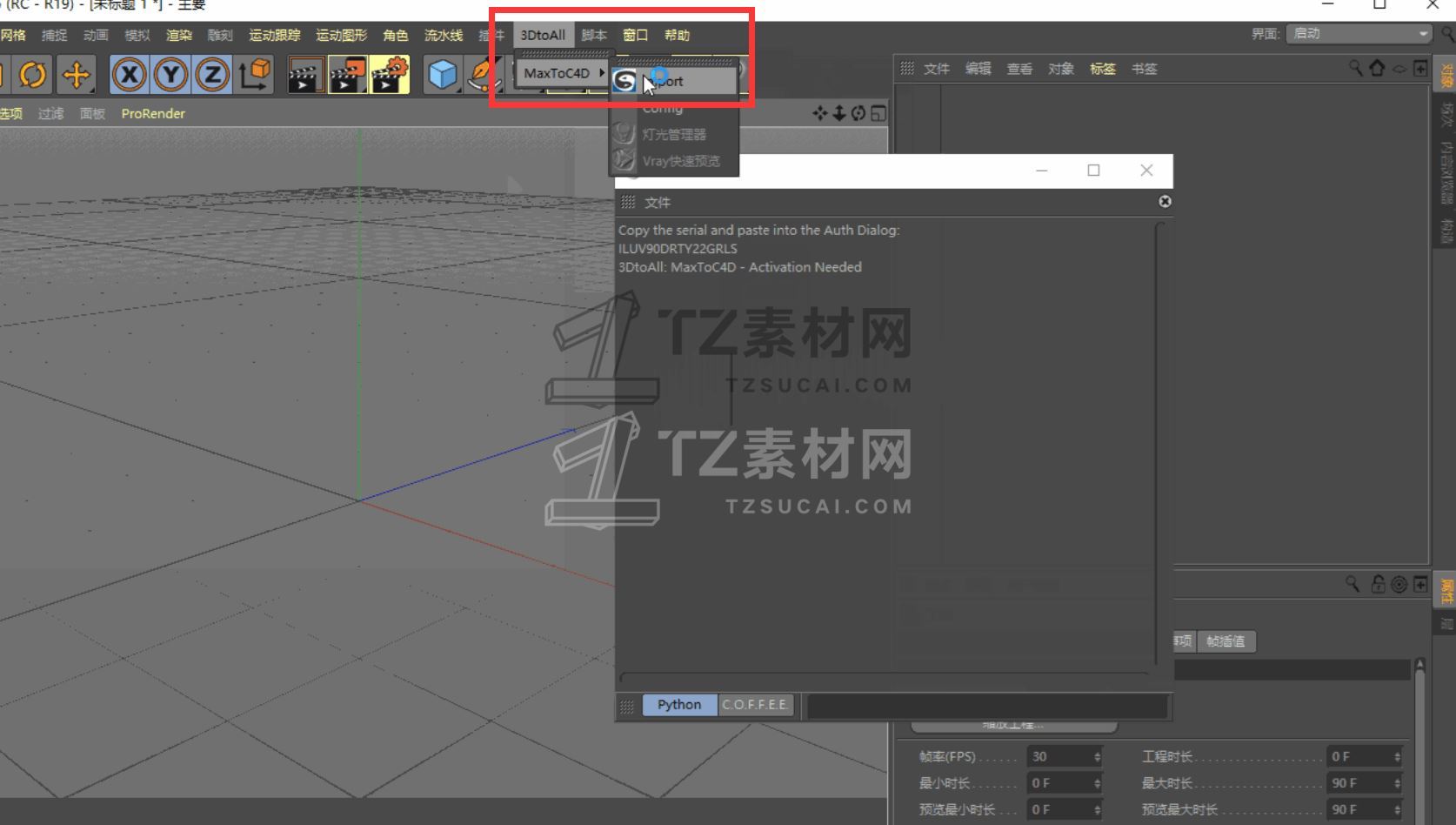Screen dimensions: 1456x825
Task: Toggle the viewport layout maximize icon
Action: pos(878,113)
